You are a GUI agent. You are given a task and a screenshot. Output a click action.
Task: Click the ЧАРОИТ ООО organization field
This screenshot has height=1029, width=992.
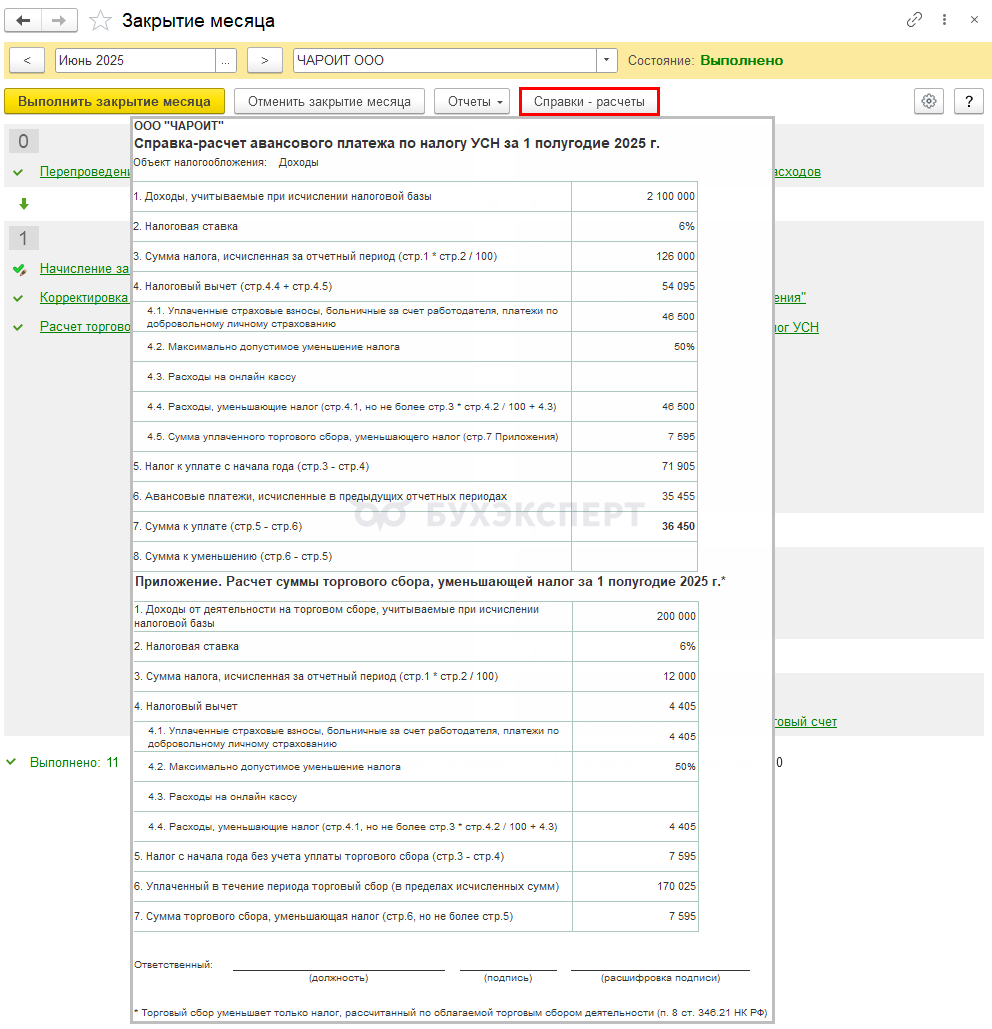445,60
